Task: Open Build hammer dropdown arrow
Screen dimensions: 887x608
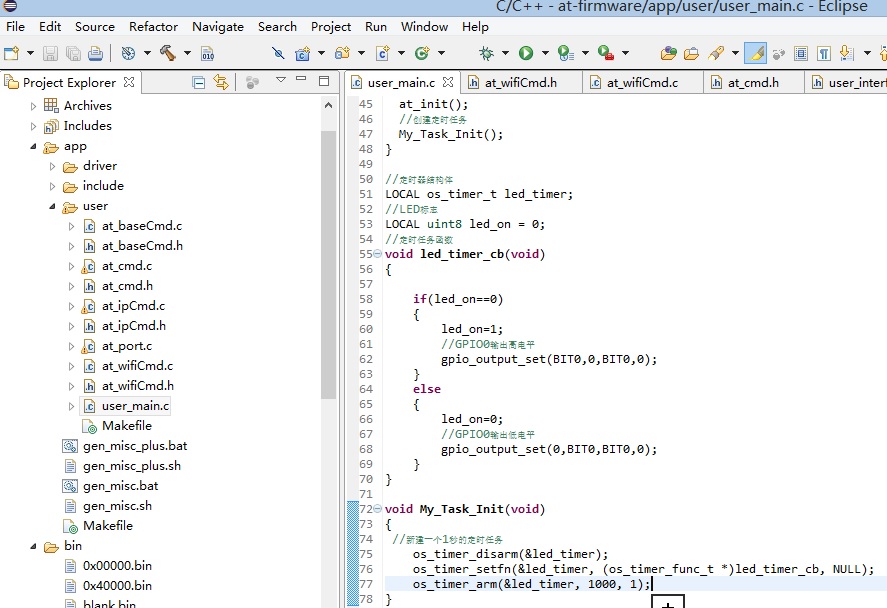Action: coord(187,53)
